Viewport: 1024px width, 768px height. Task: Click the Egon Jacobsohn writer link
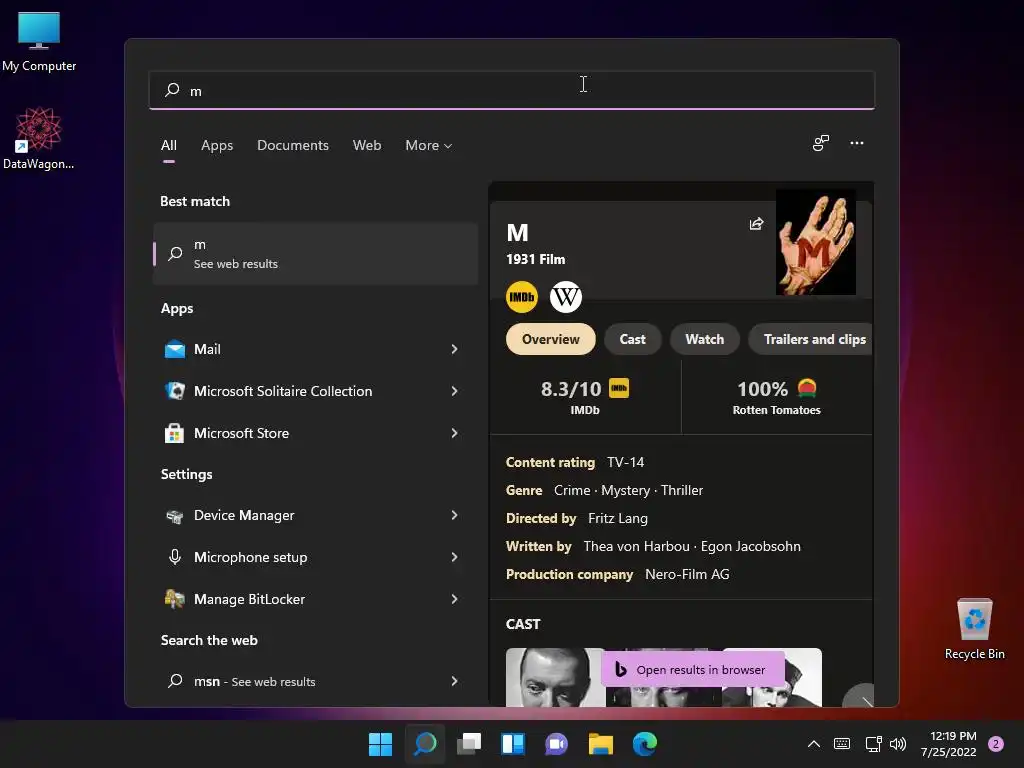click(750, 547)
